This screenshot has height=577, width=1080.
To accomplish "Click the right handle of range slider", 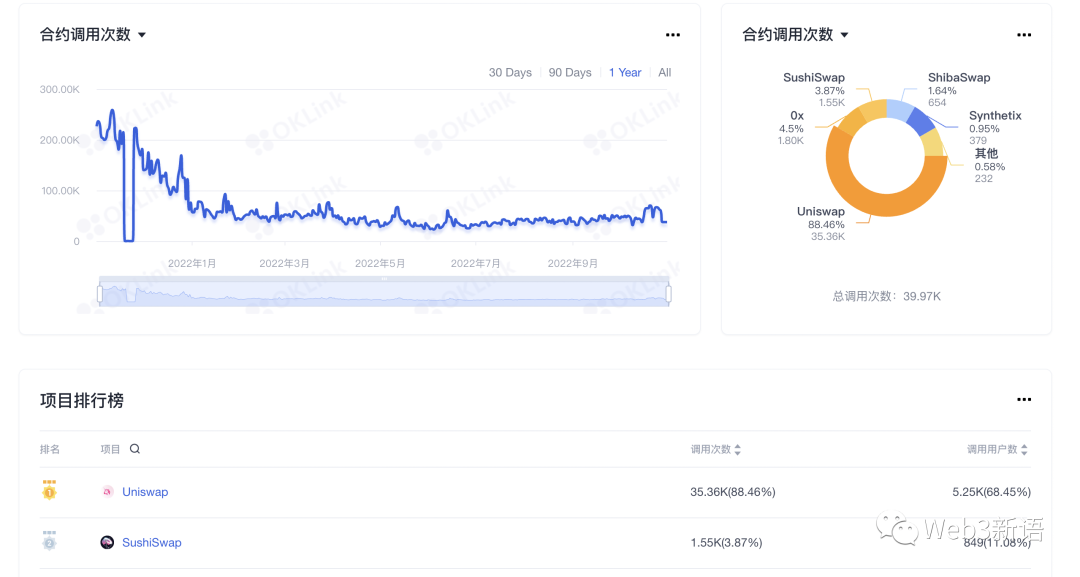I will pyautogui.click(x=668, y=295).
